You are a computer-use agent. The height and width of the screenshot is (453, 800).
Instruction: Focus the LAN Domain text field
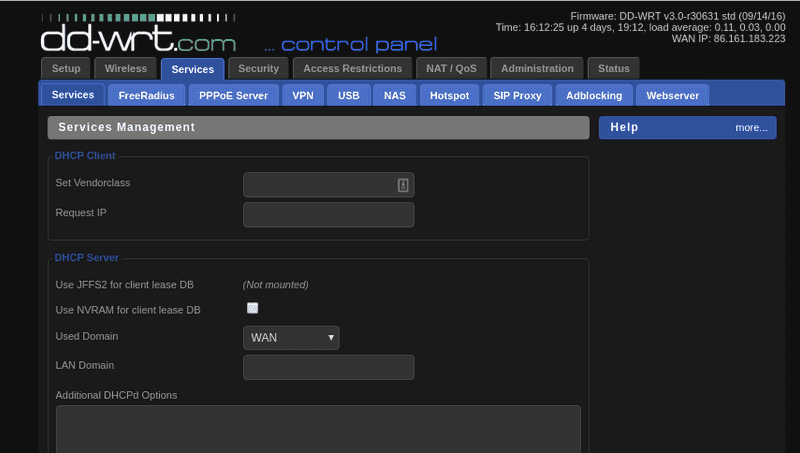tap(328, 367)
